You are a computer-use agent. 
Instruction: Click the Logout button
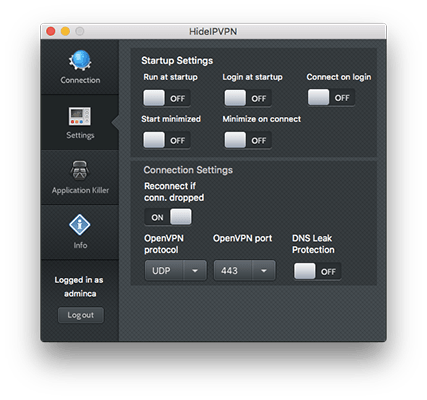(81, 315)
